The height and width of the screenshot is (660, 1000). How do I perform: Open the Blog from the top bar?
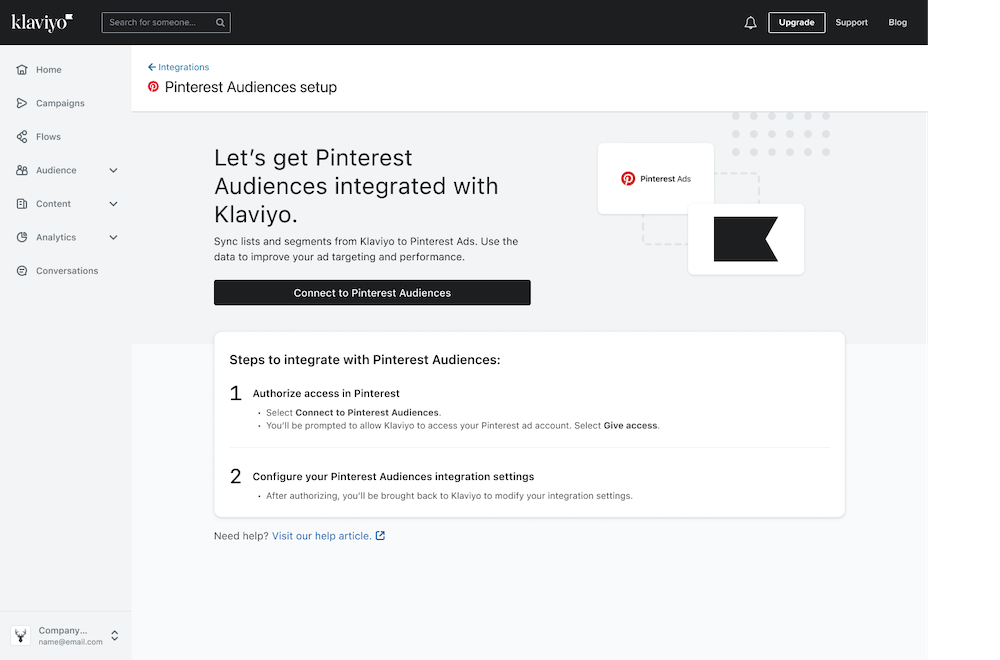pos(897,22)
